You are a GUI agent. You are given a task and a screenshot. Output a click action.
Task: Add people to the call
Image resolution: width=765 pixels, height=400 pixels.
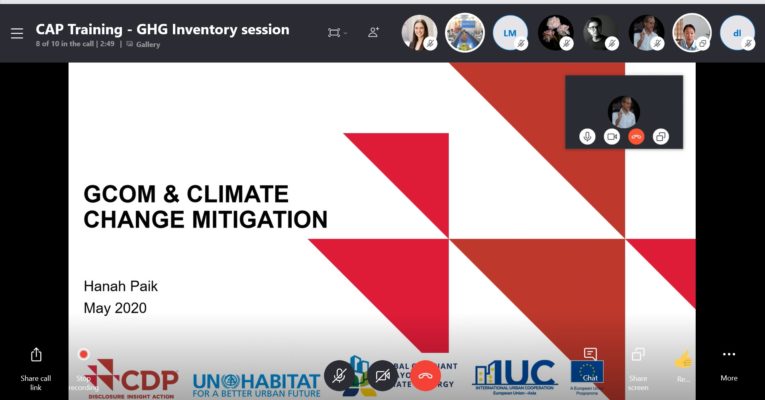pos(373,32)
